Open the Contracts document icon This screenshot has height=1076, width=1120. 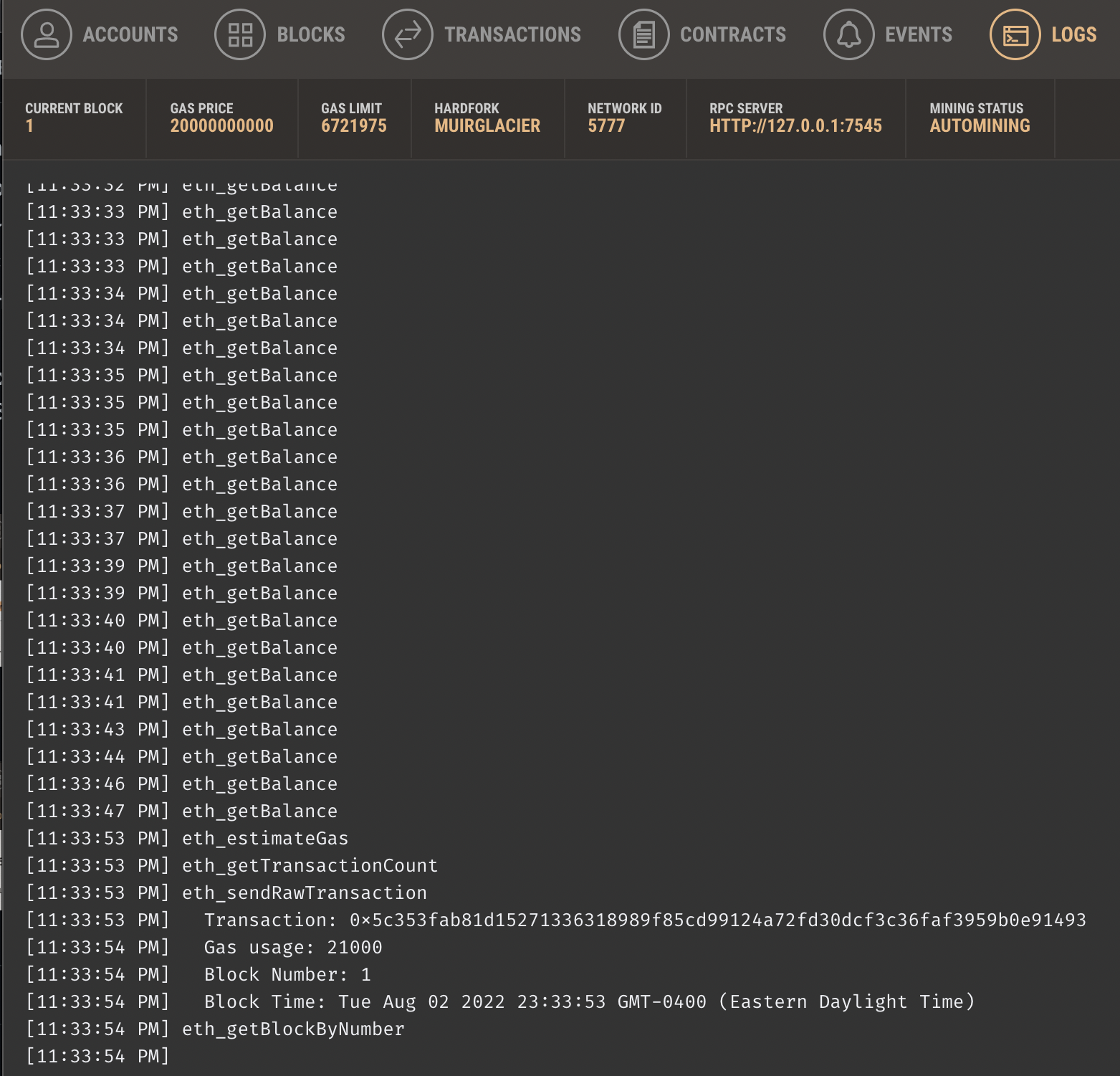point(643,34)
